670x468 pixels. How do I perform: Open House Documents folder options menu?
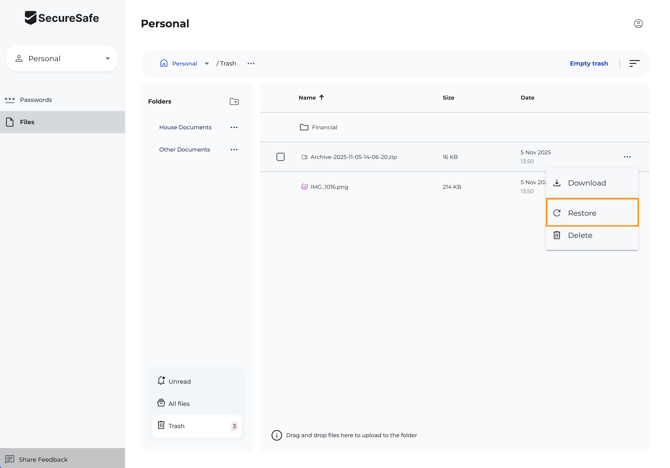click(234, 127)
